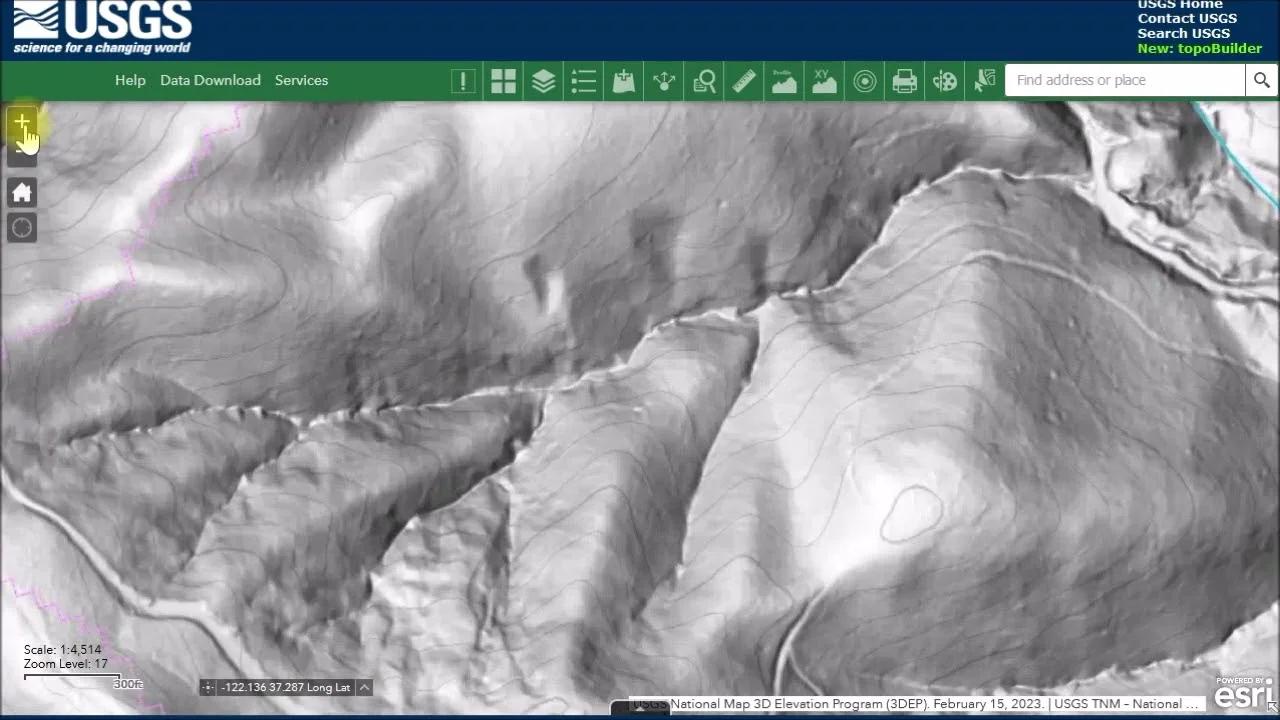Screen dimensions: 1280x720
Task: Click the exclamation mark alert icon
Action: (x=463, y=81)
